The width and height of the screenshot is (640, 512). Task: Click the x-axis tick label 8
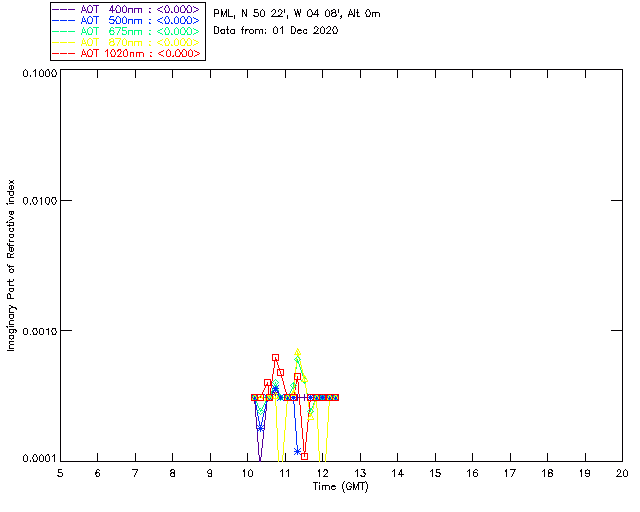[x=173, y=473]
